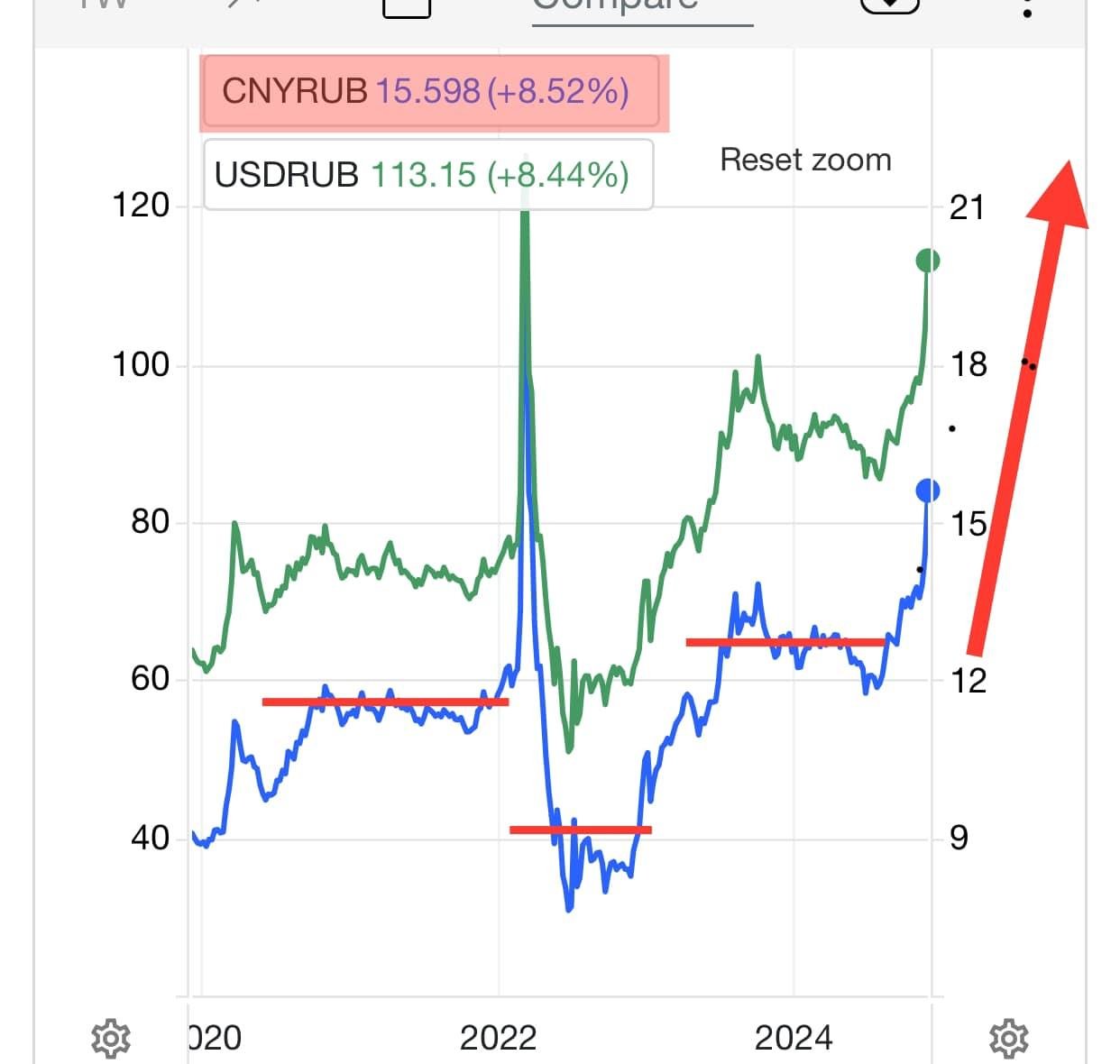Viewport: 1120px width, 1064px height.
Task: Select red horizontal line spanning 2020–2022
Action: click(385, 702)
